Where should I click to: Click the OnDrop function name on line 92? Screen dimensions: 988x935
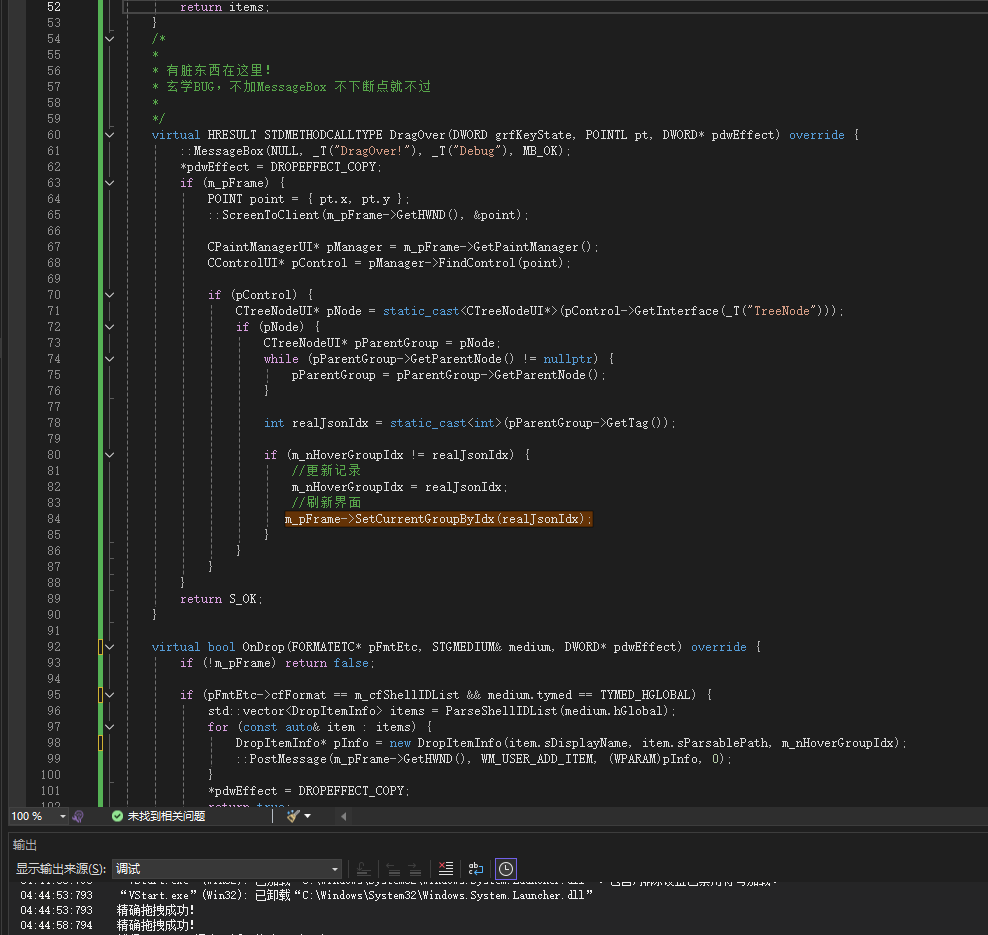tap(263, 647)
